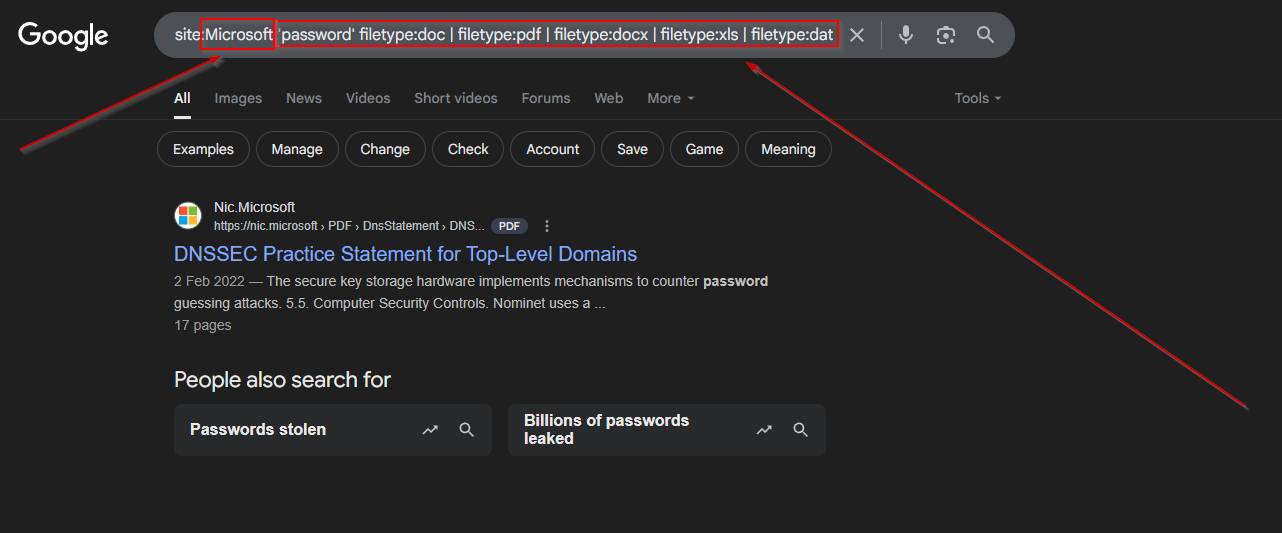Image resolution: width=1282 pixels, height=533 pixels.
Task: Open DNSSEC Practice Statement for Top-Level Domains result
Action: [405, 254]
